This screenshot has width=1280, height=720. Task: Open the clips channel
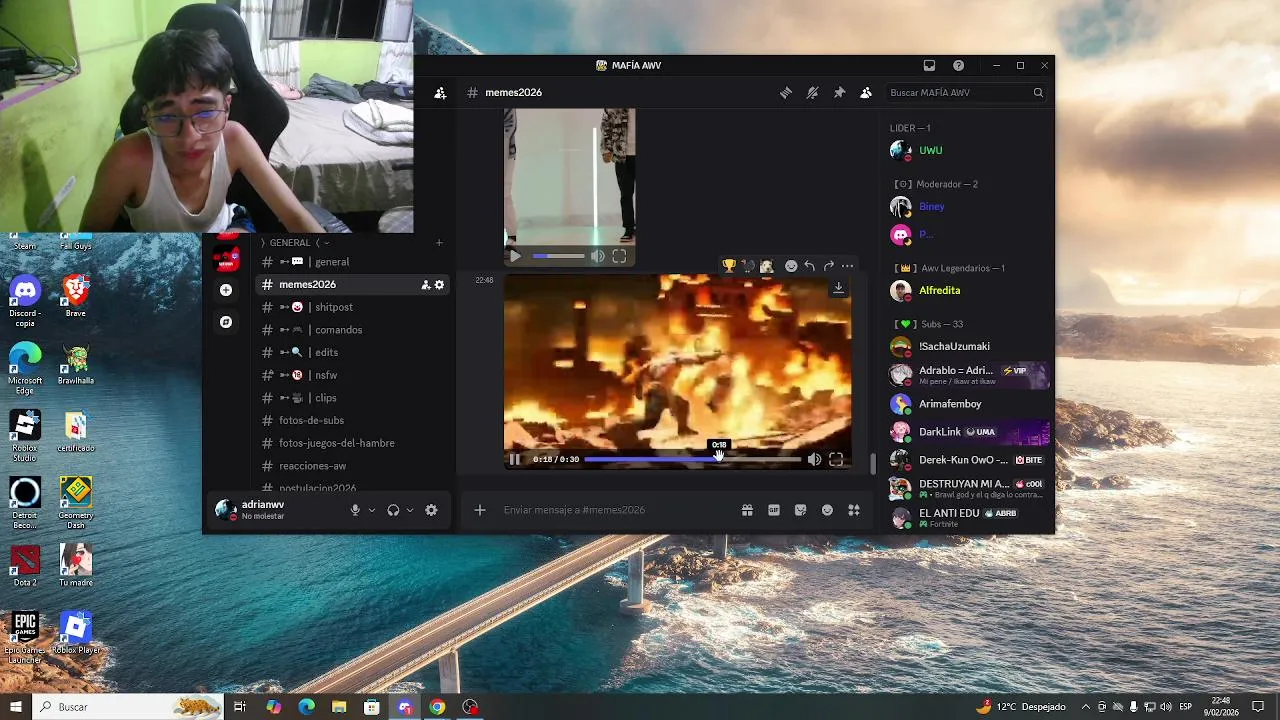click(x=352, y=398)
